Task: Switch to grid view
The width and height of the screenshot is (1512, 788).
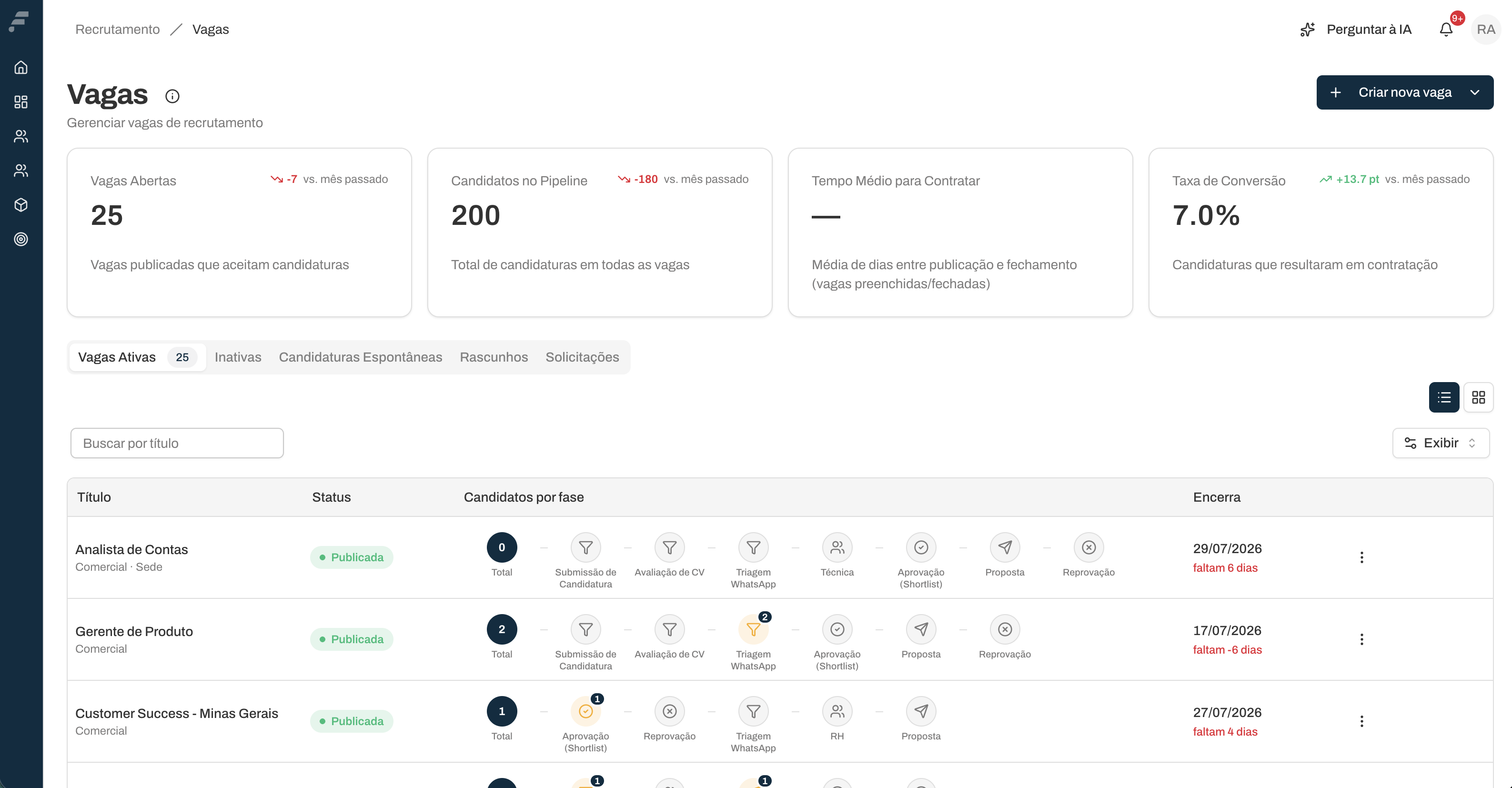Action: 1479,397
